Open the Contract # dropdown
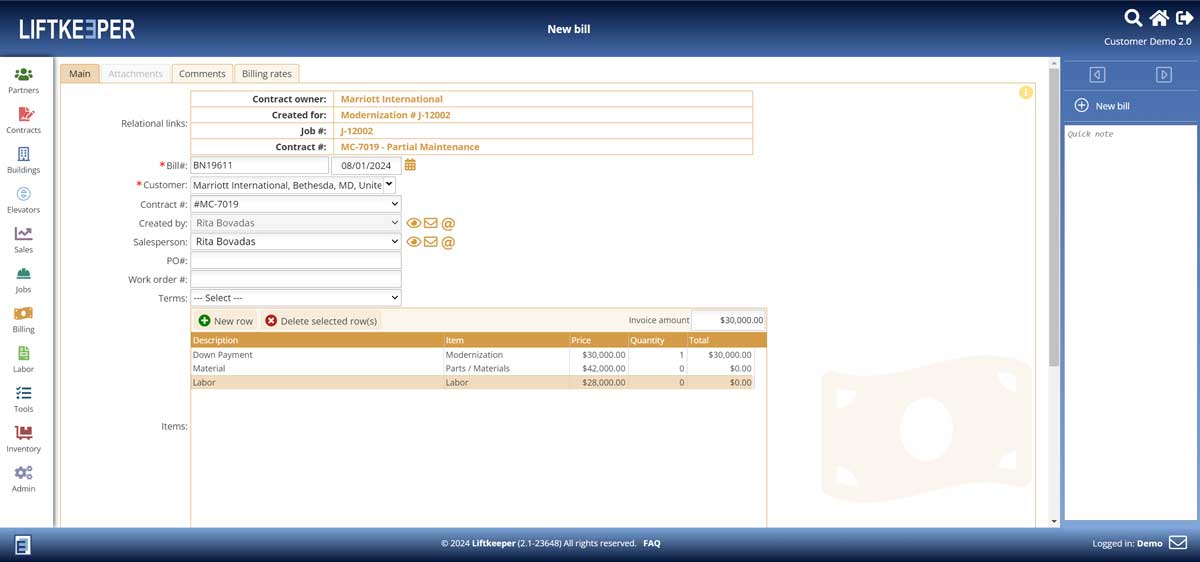 pos(296,204)
